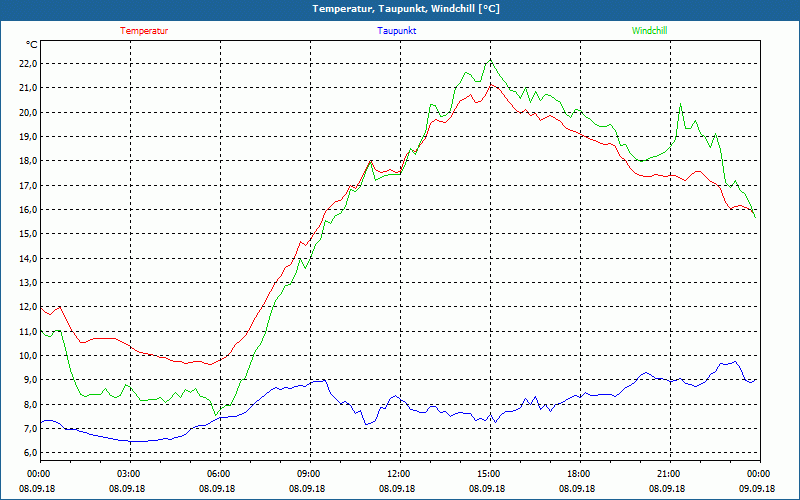
Task: Click the 11,0 y-axis value
Action: pyautogui.click(x=28, y=331)
